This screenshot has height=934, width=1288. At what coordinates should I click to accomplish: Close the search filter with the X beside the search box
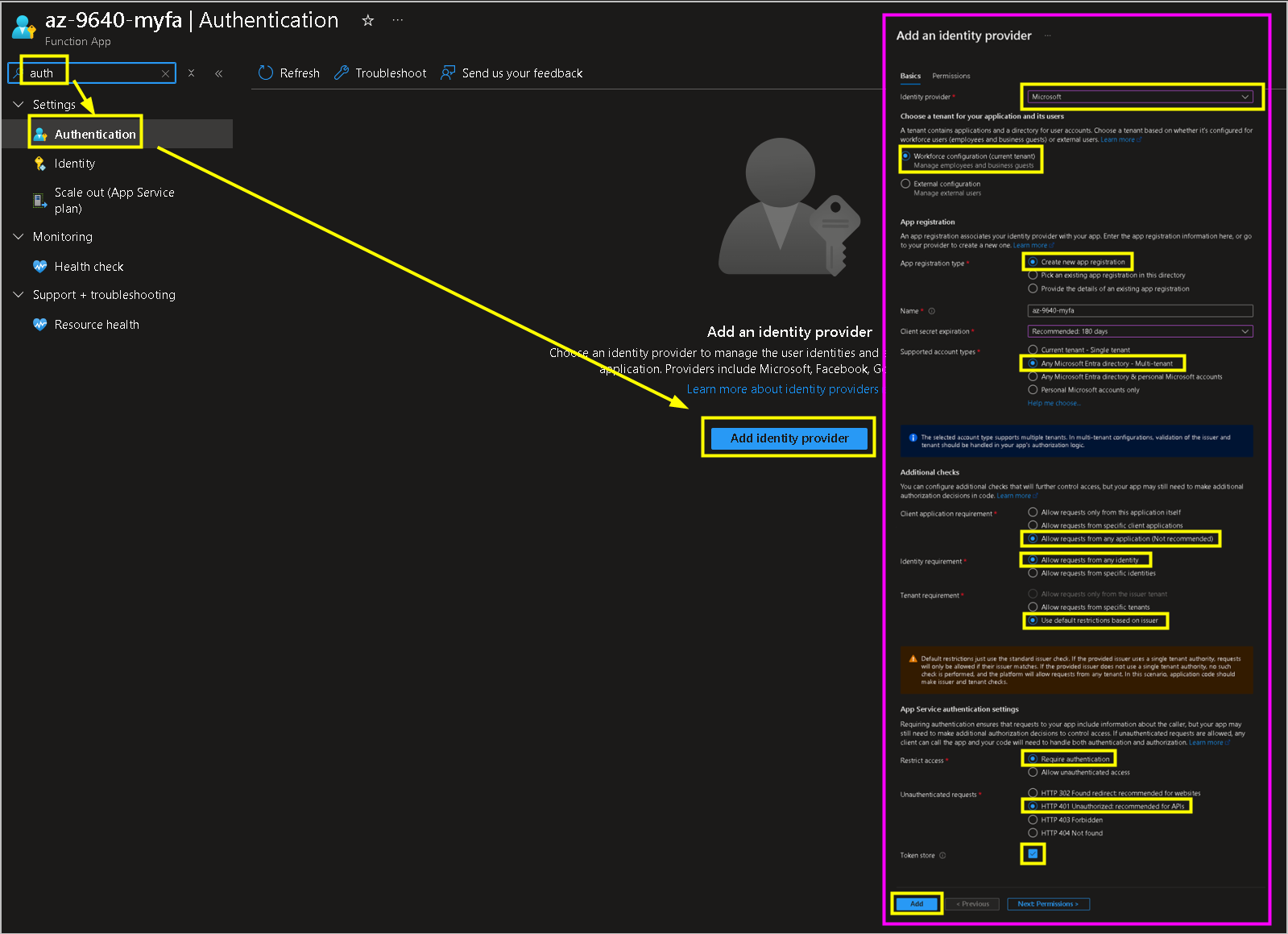(x=191, y=73)
